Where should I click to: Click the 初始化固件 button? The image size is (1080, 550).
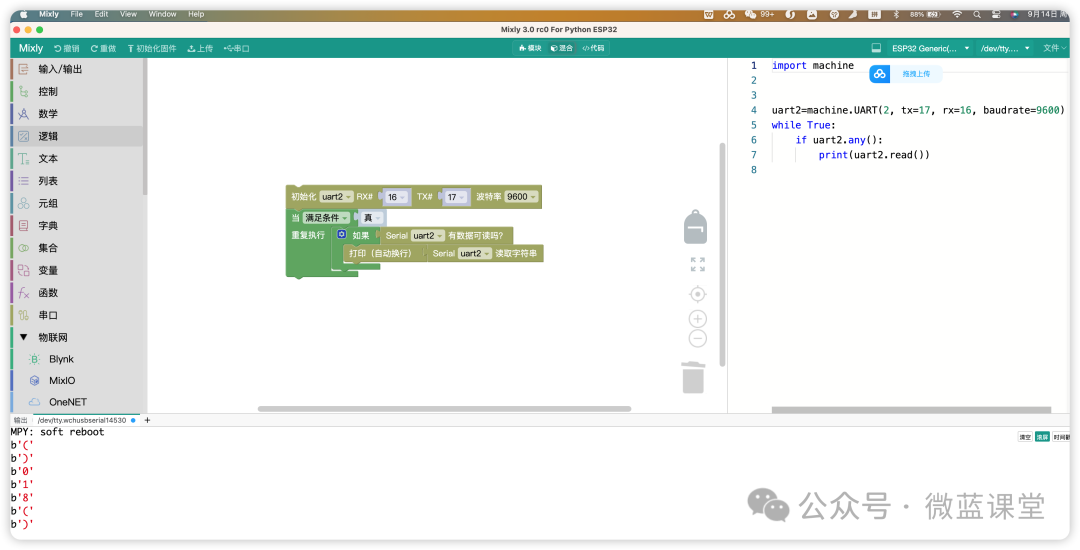152,48
